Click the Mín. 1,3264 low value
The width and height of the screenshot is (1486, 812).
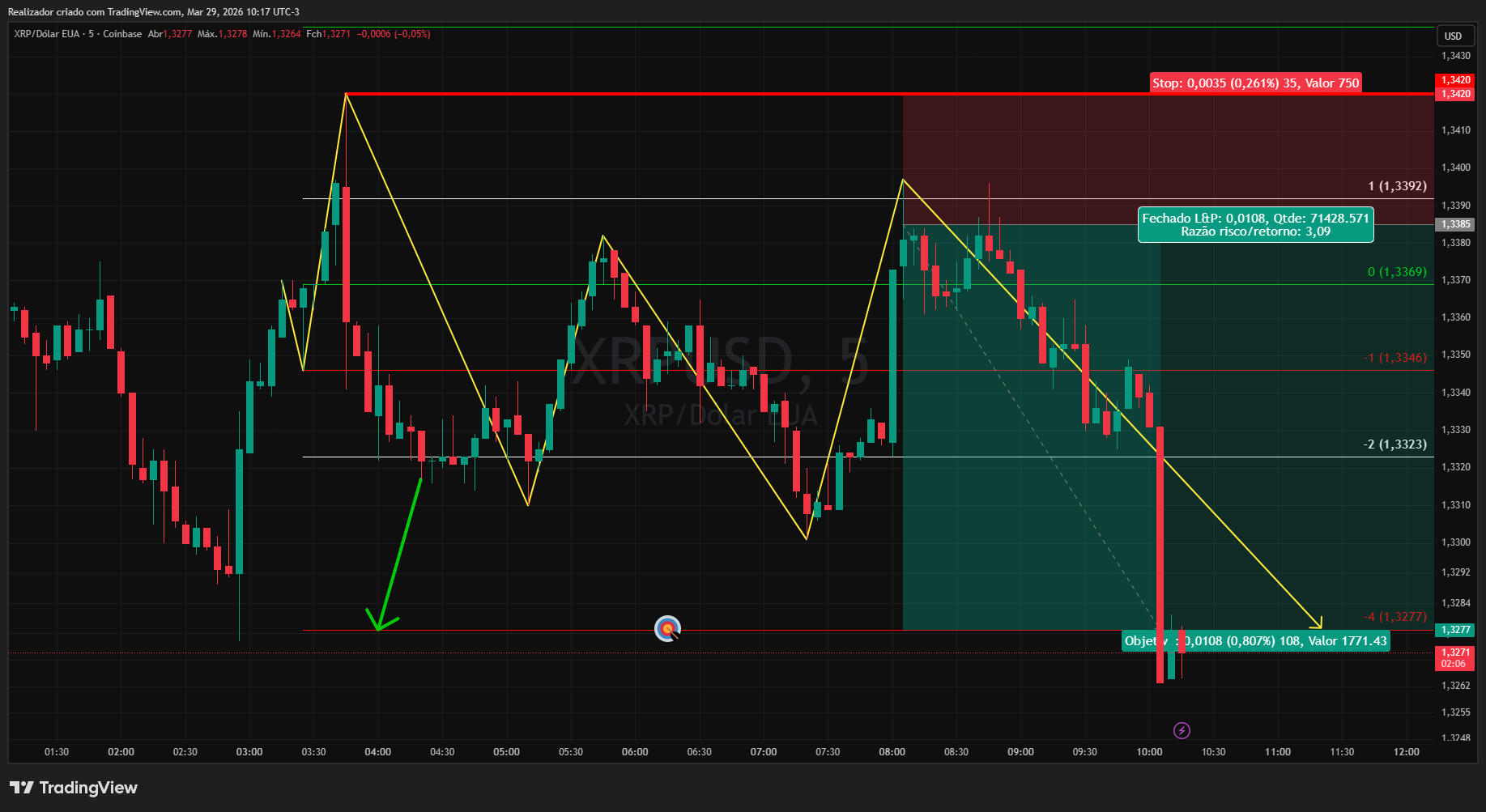coord(276,34)
